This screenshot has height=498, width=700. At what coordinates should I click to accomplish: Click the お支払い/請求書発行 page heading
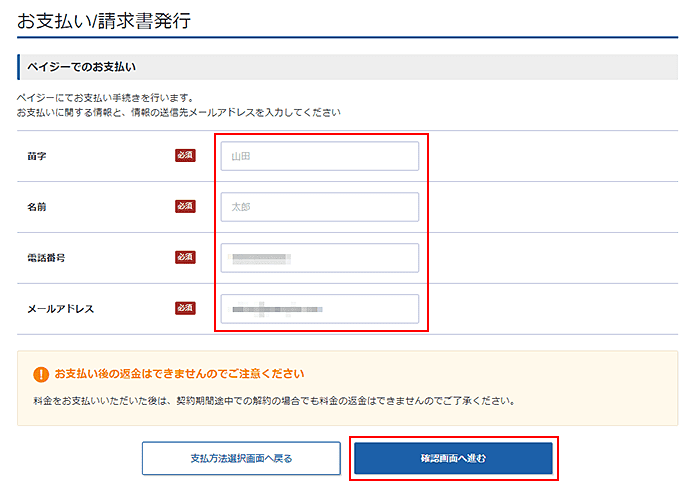[104, 19]
